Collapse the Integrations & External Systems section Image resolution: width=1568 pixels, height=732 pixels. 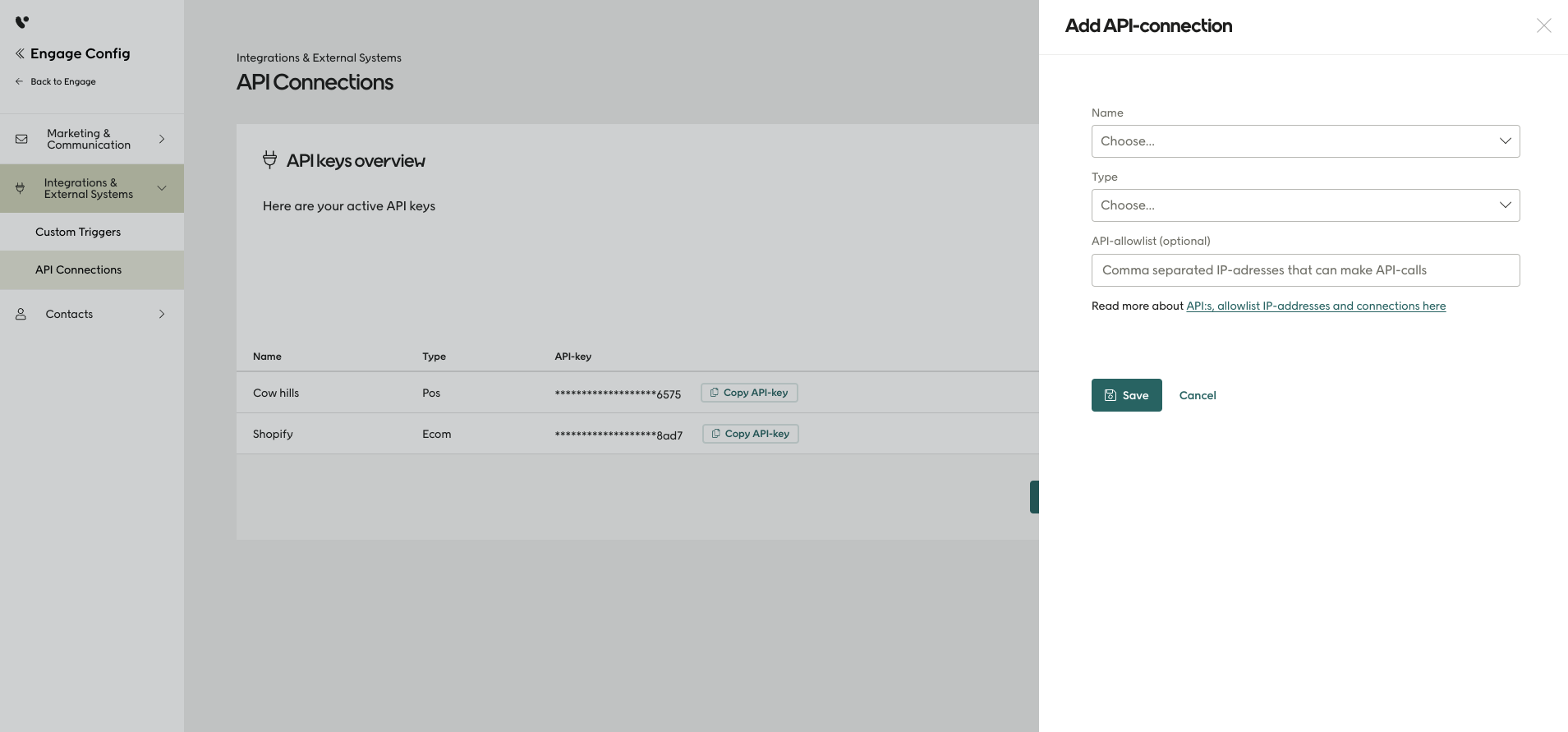[162, 188]
